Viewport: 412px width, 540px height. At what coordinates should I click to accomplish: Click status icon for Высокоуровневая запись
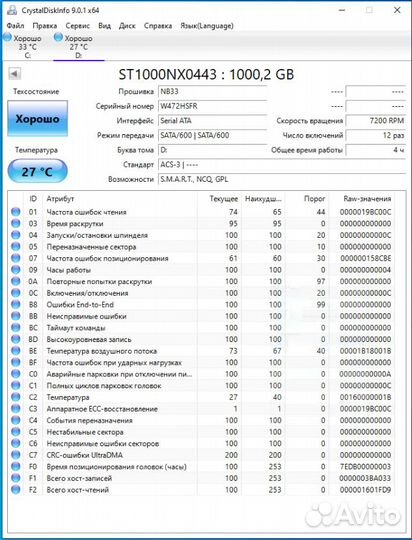coord(16,339)
